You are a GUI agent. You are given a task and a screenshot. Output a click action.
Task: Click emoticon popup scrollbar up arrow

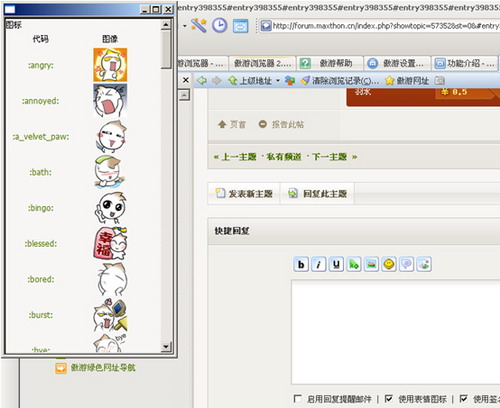point(166,25)
